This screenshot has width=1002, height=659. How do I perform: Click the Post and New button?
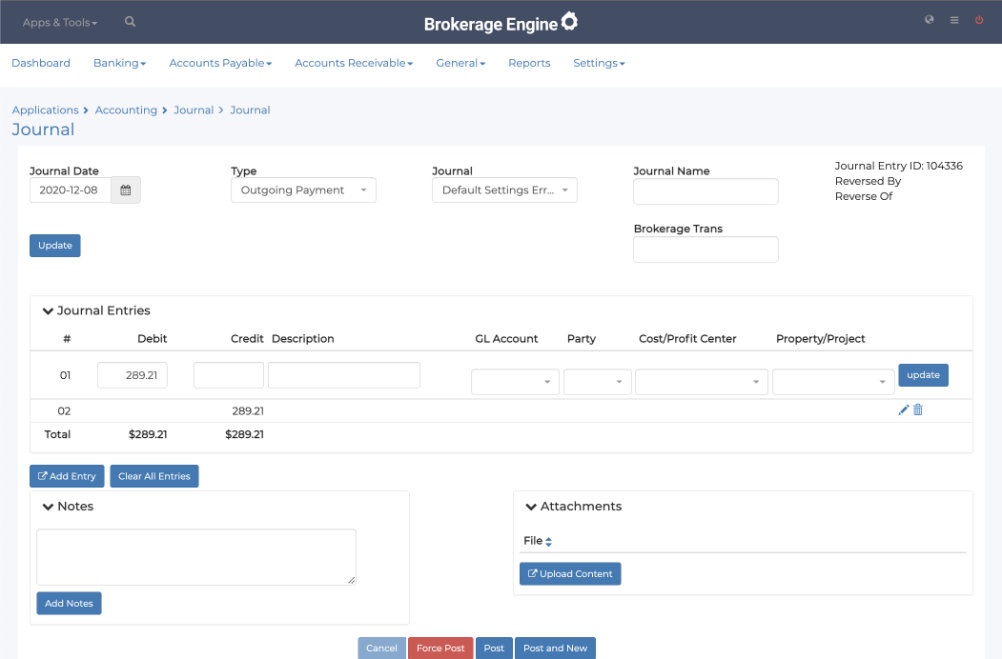[x=555, y=648]
